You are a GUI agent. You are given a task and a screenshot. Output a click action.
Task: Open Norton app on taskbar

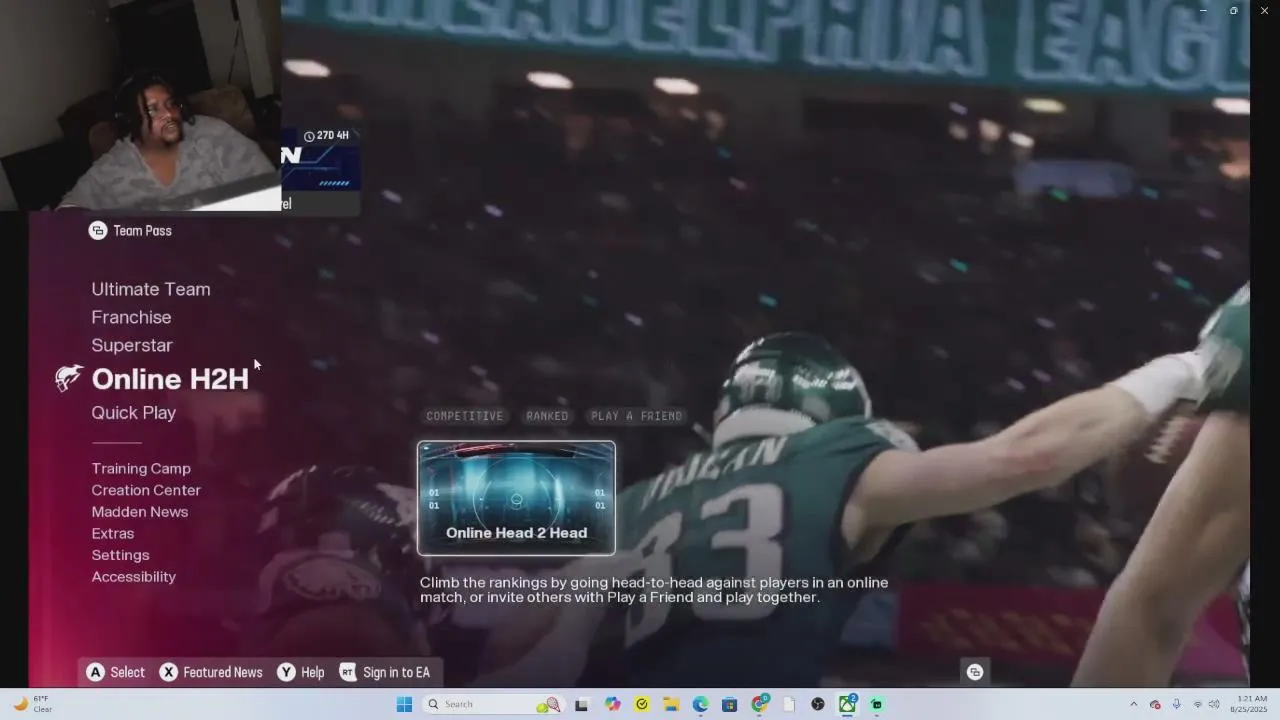coord(642,704)
